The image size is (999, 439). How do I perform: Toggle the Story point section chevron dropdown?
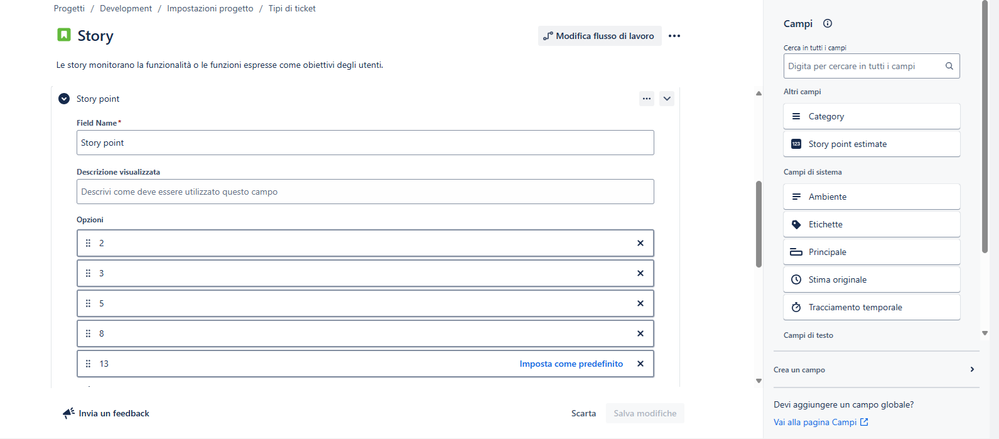666,99
